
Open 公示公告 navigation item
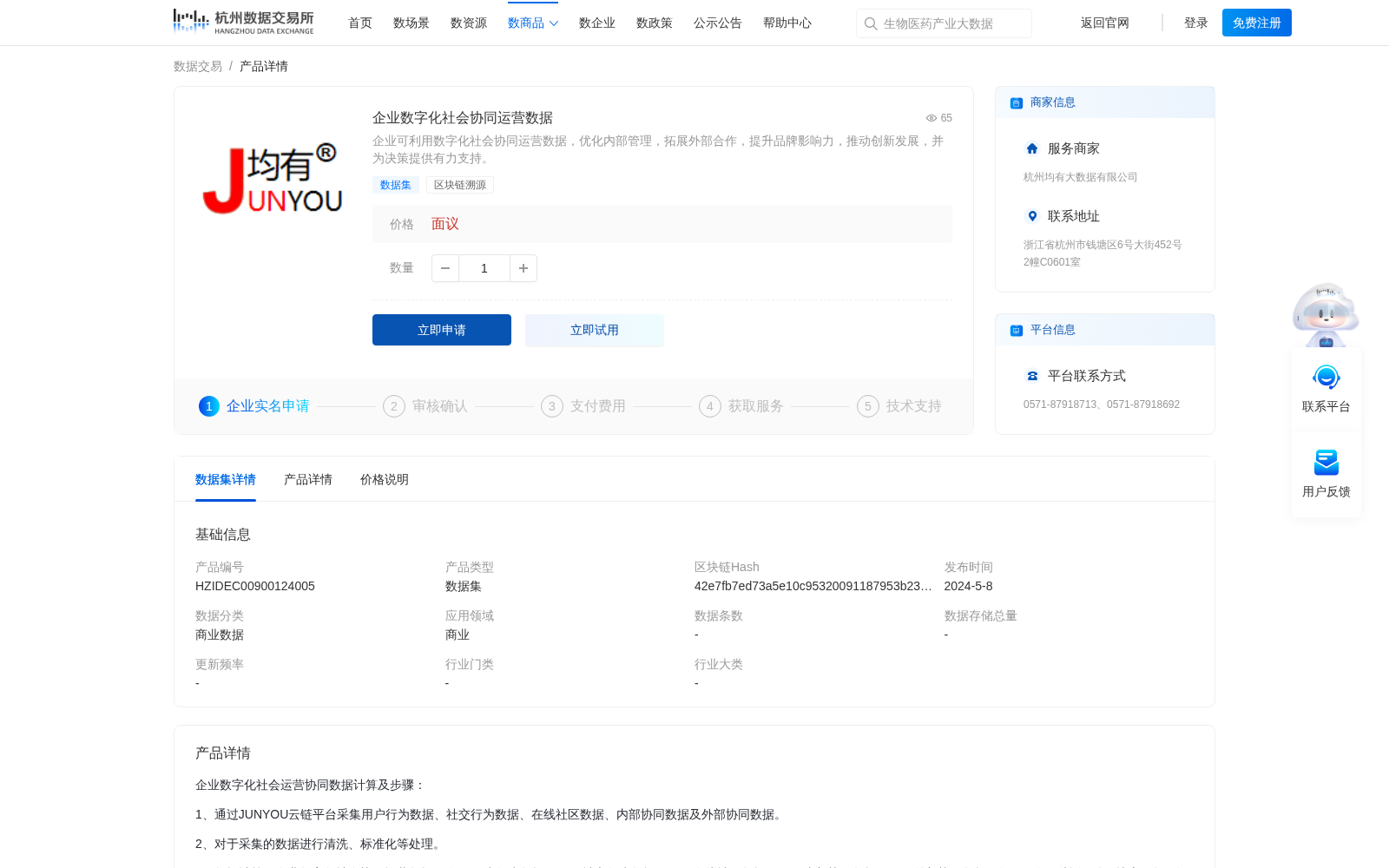pyautogui.click(x=718, y=23)
